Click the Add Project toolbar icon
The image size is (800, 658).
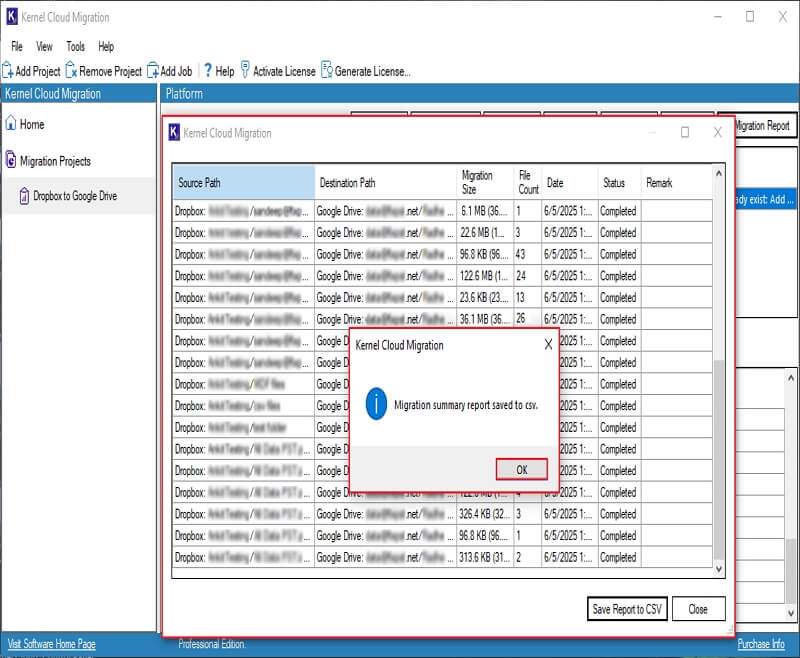(8, 71)
